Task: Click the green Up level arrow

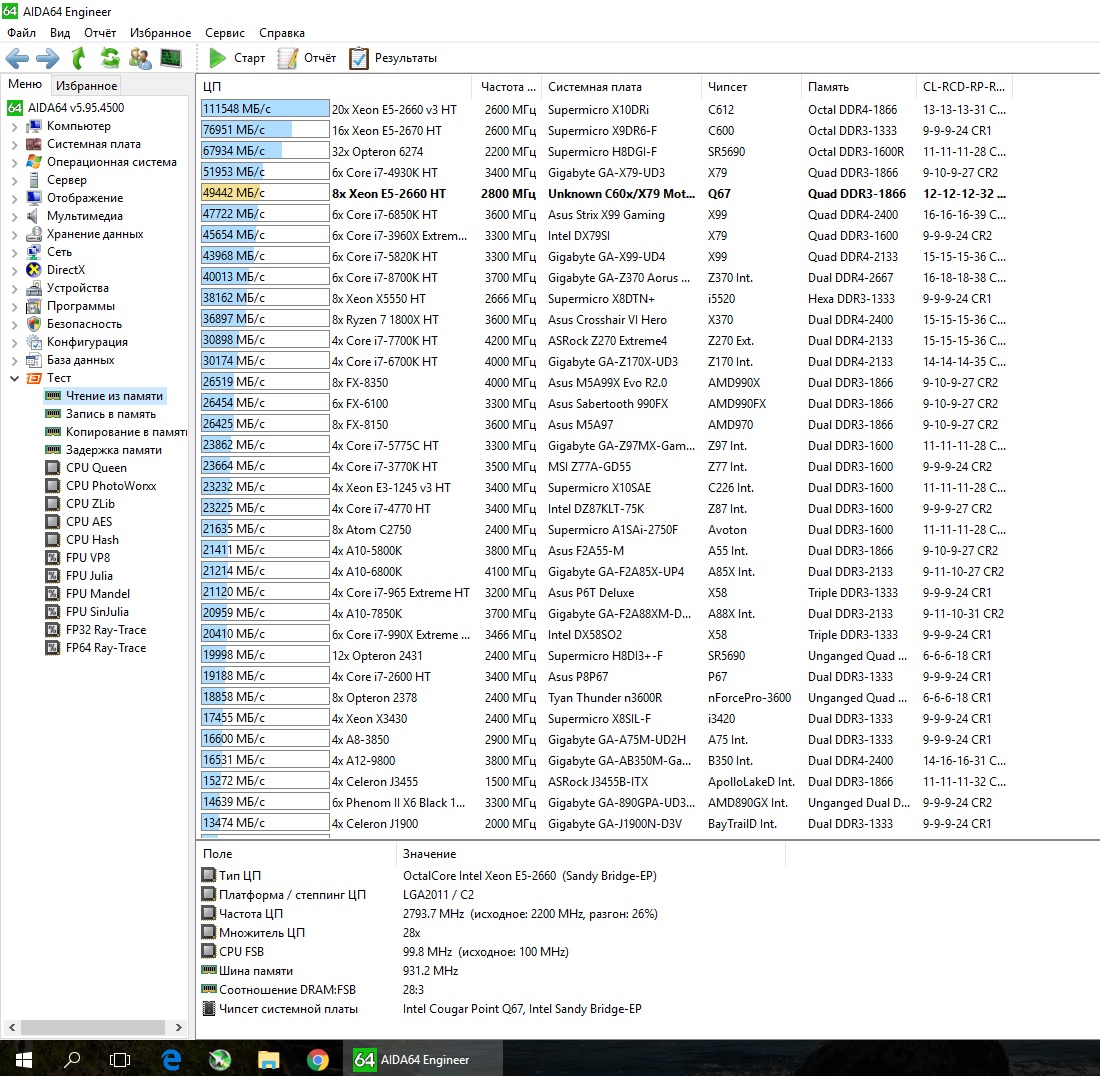Action: click(x=79, y=58)
